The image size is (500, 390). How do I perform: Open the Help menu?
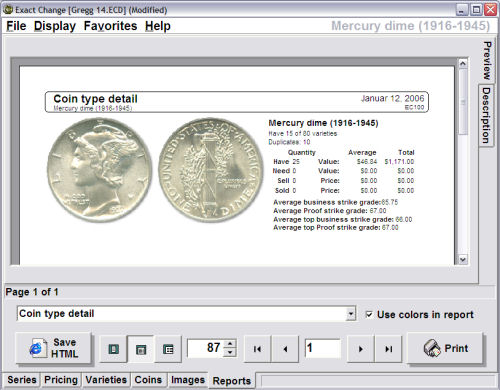(x=158, y=26)
